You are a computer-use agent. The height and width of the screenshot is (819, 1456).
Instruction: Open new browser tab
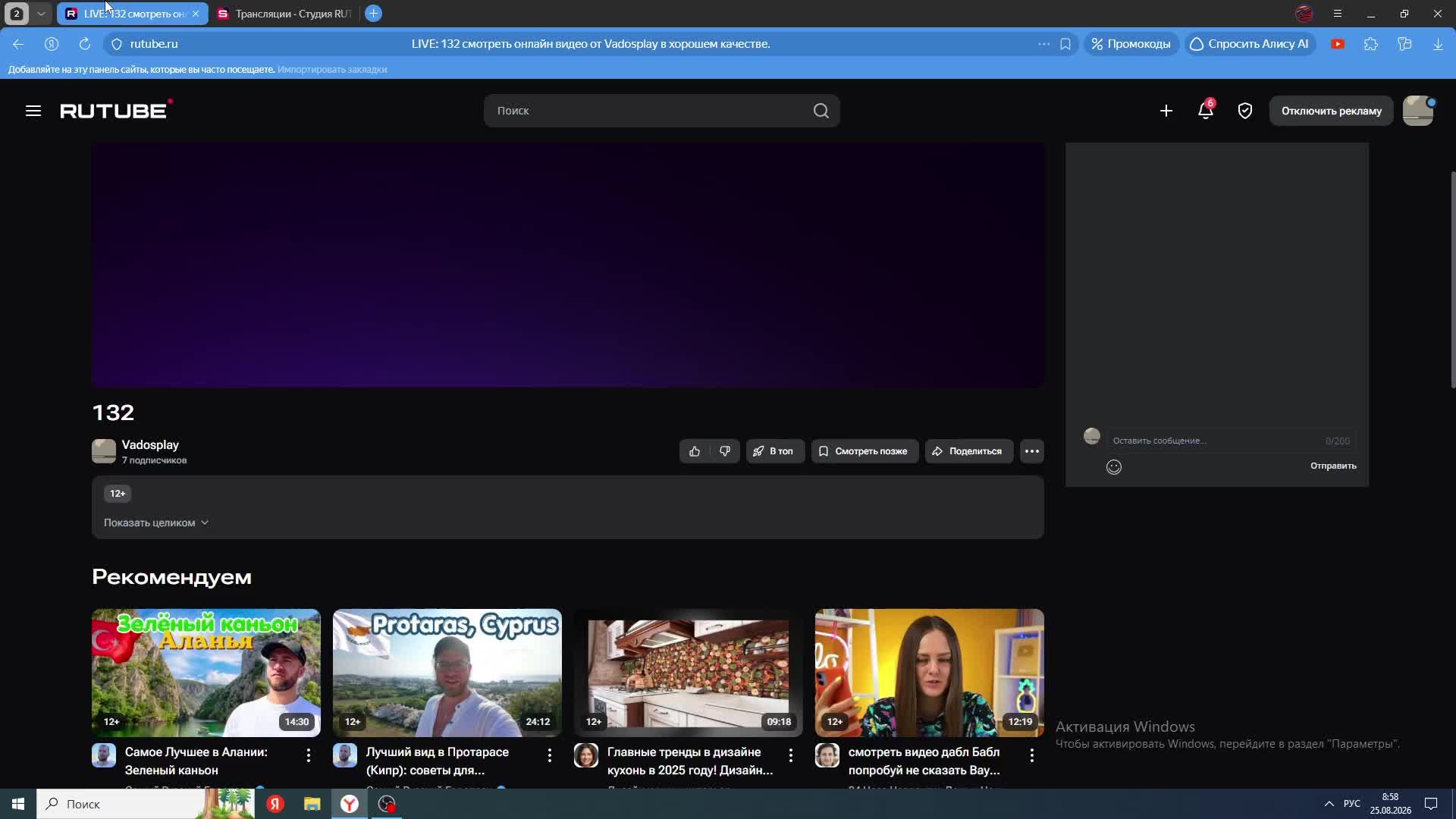tap(373, 14)
